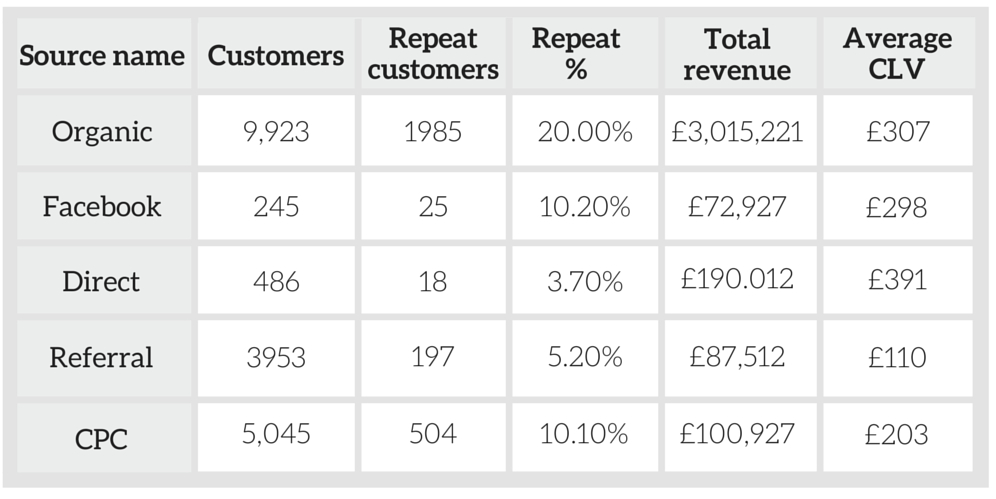Click the Customers column header

click(275, 54)
